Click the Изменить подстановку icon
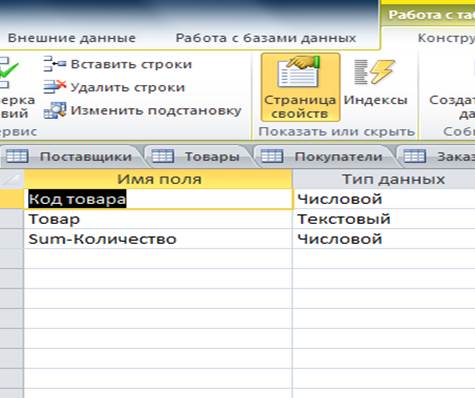This screenshot has width=475, height=398. [55, 110]
